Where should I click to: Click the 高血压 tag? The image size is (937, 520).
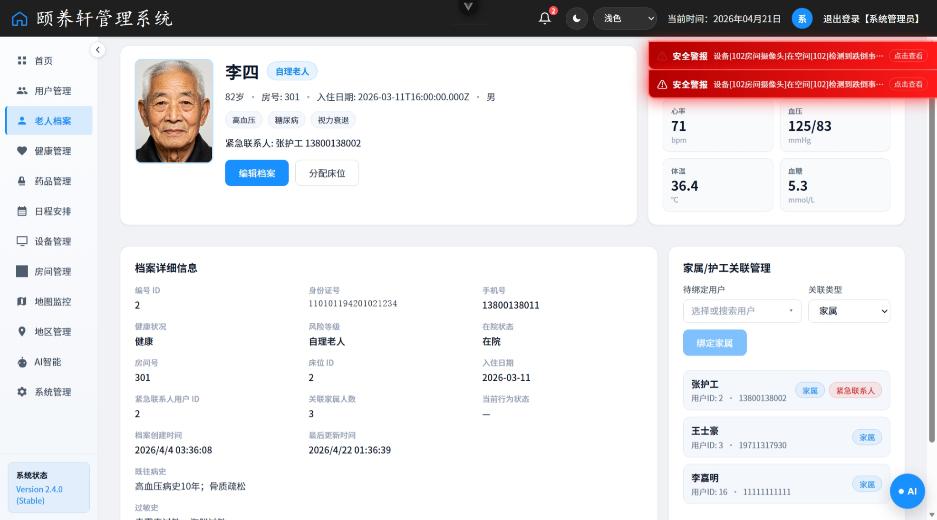[x=244, y=120]
